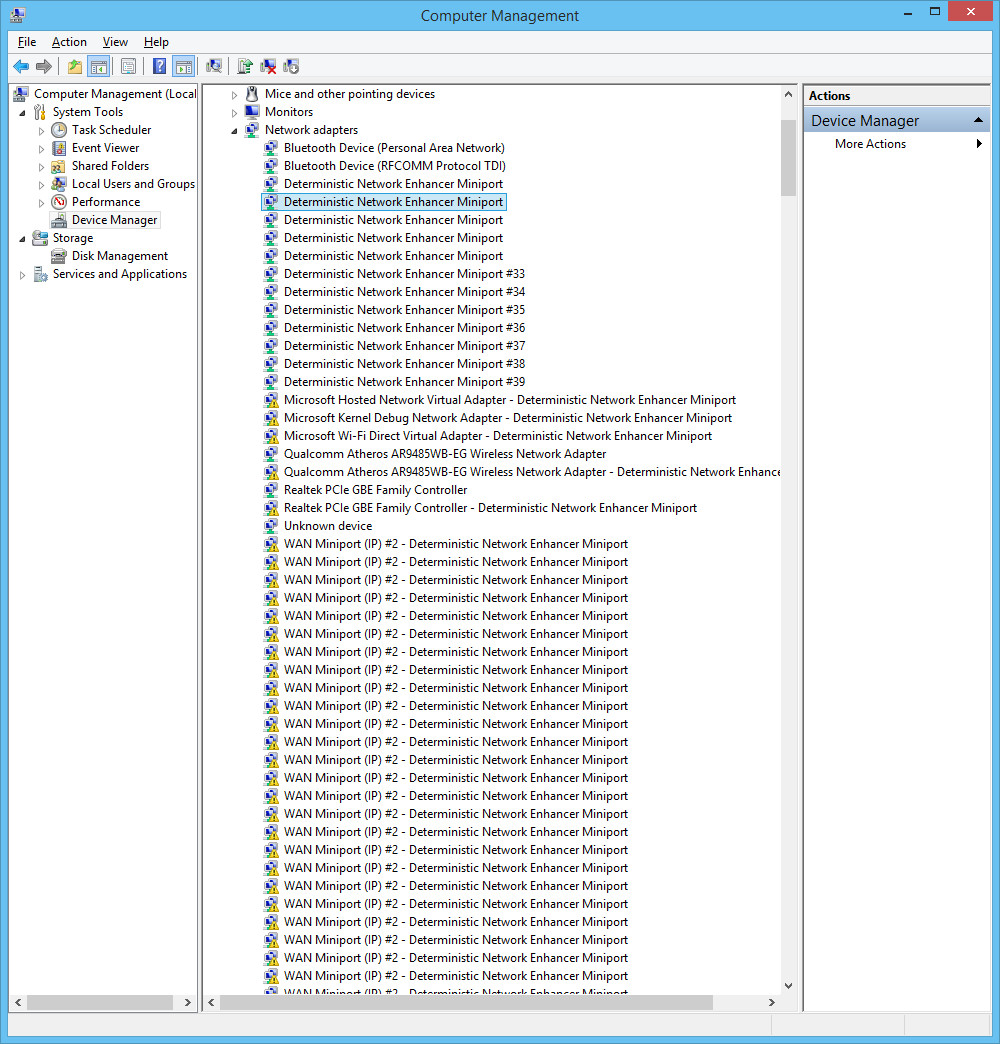Open the Action menu
Viewport: 1000px width, 1044px height.
click(x=69, y=42)
